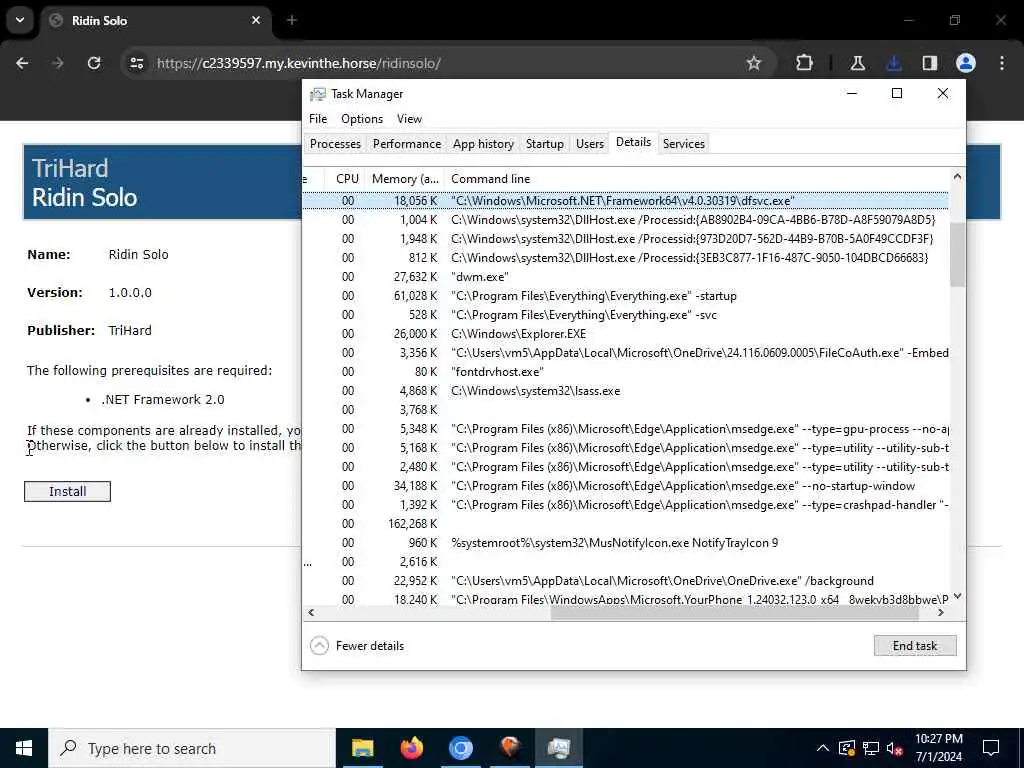Switch to the Services tab
The height and width of the screenshot is (768, 1024).
point(684,144)
